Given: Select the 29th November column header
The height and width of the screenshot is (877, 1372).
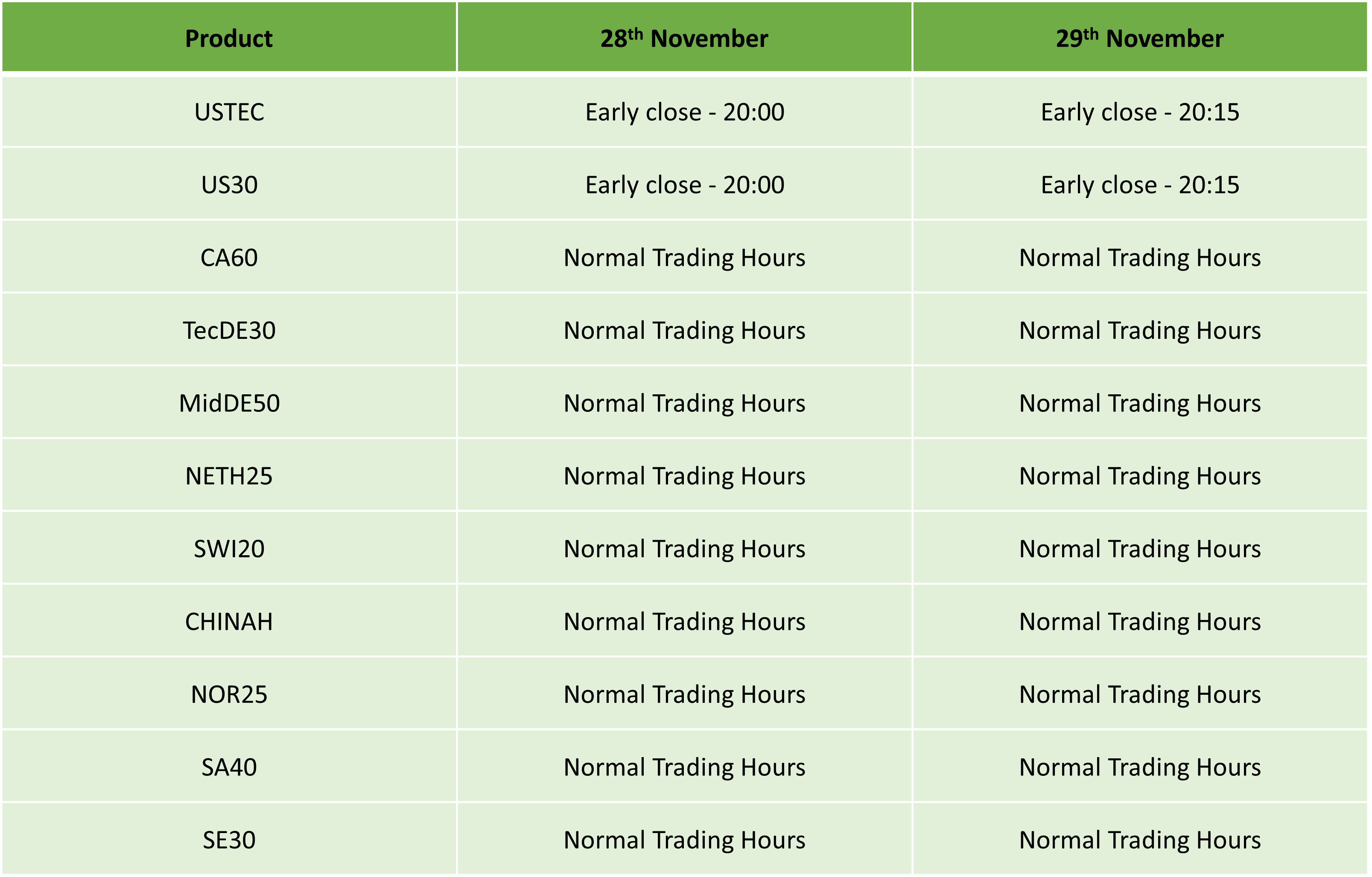Looking at the screenshot, I should (1139, 38).
